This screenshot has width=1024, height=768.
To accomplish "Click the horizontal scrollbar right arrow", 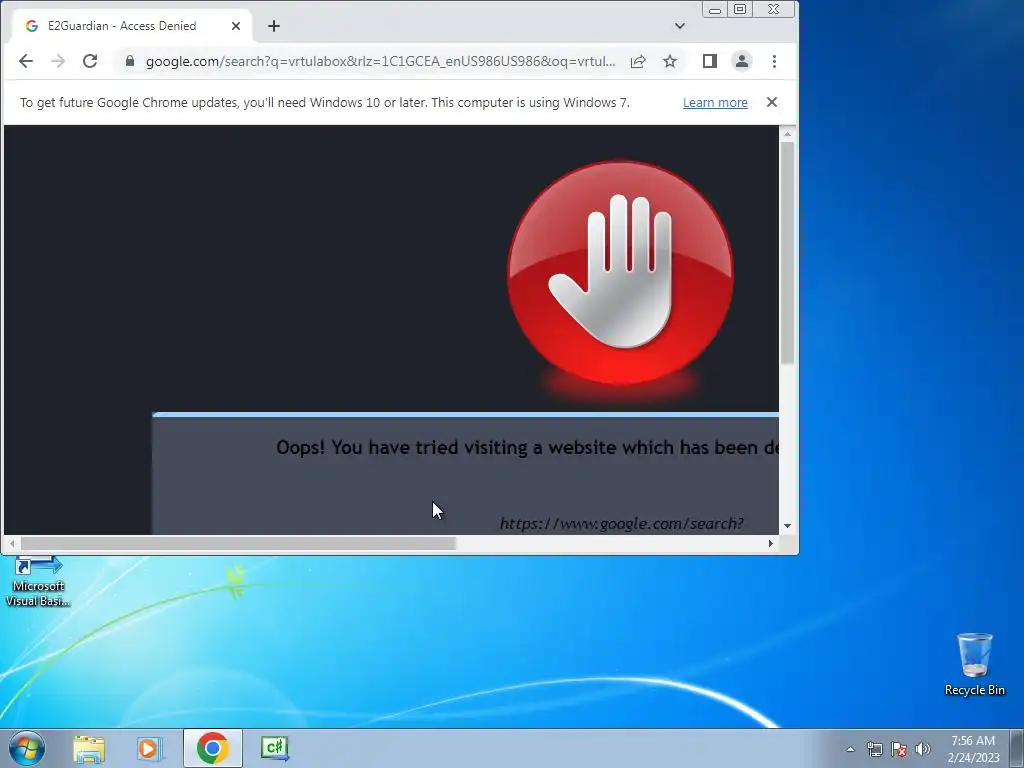I will 771,543.
